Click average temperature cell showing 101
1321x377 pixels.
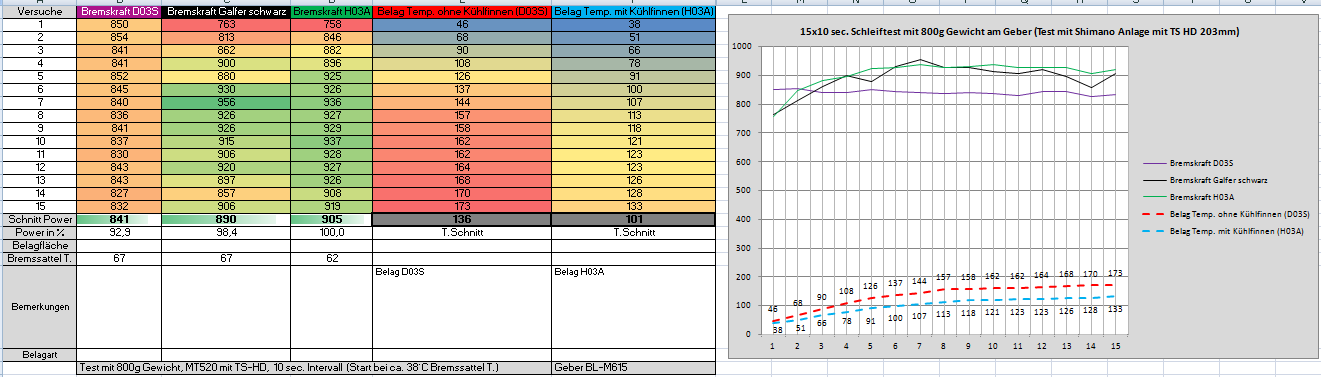pyautogui.click(x=633, y=219)
